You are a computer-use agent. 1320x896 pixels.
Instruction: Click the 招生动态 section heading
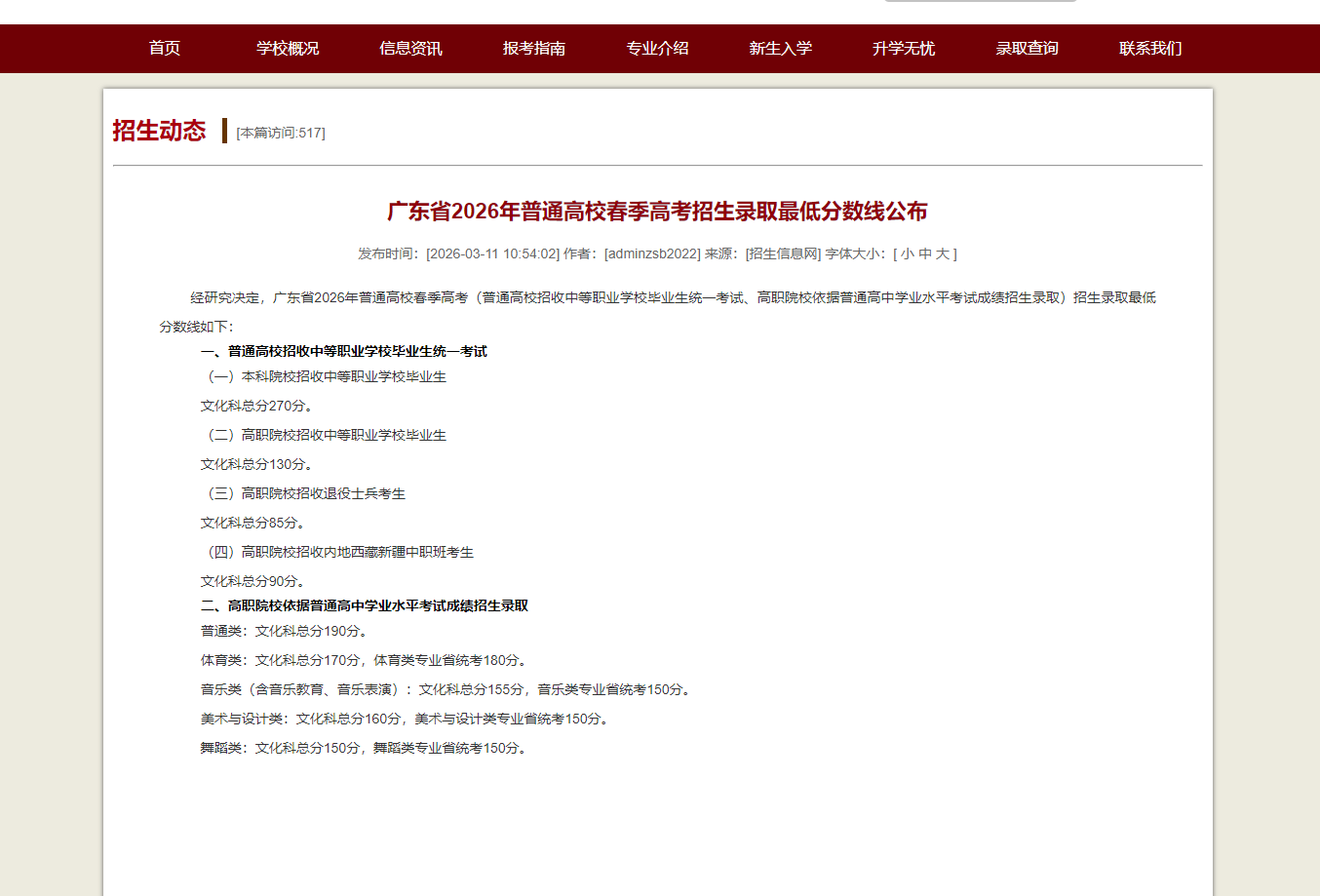(x=160, y=131)
